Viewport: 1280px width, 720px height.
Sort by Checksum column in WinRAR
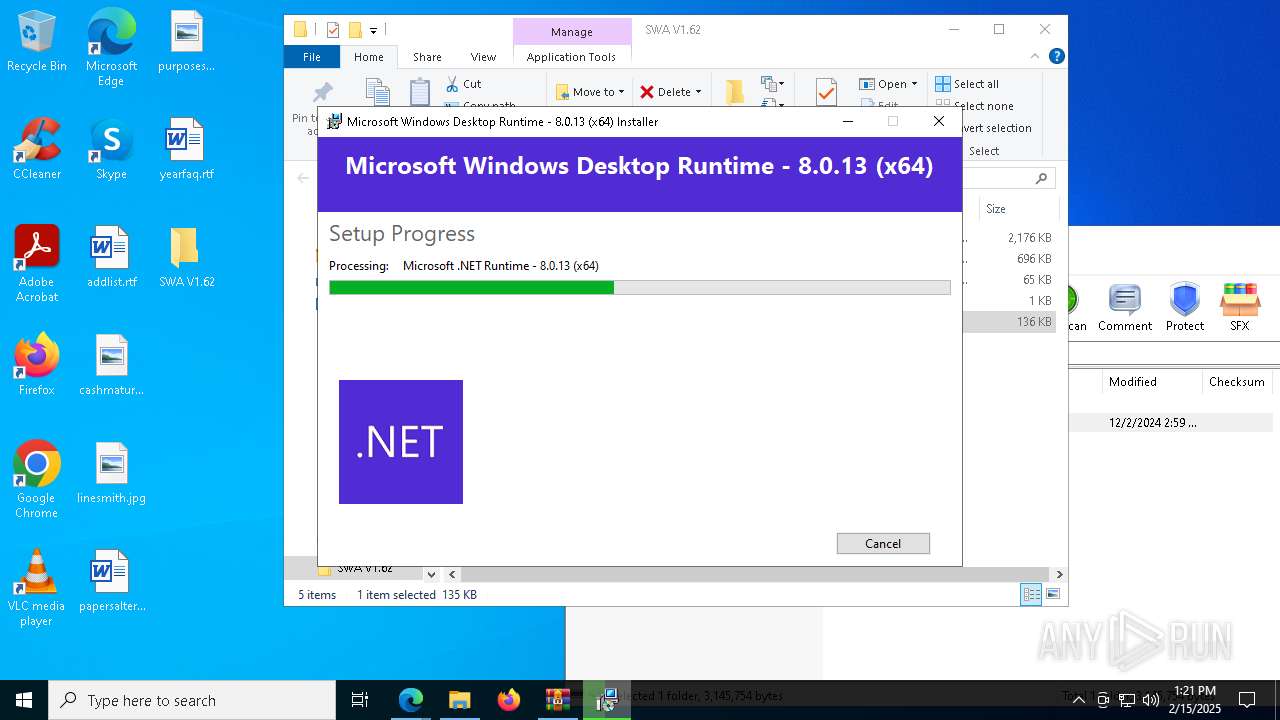1237,382
